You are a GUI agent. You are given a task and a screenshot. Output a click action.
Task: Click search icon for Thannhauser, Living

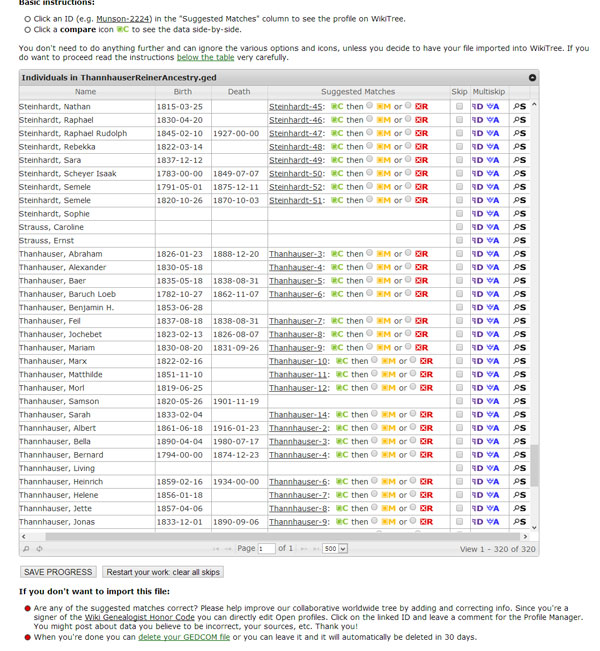pyautogui.click(x=519, y=468)
